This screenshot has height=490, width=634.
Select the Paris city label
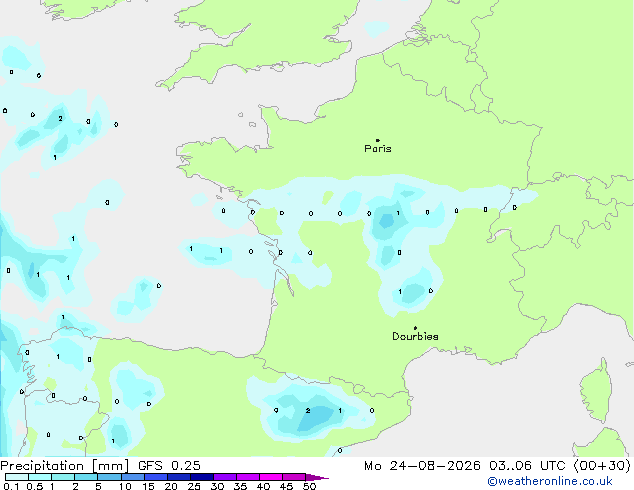(x=378, y=149)
